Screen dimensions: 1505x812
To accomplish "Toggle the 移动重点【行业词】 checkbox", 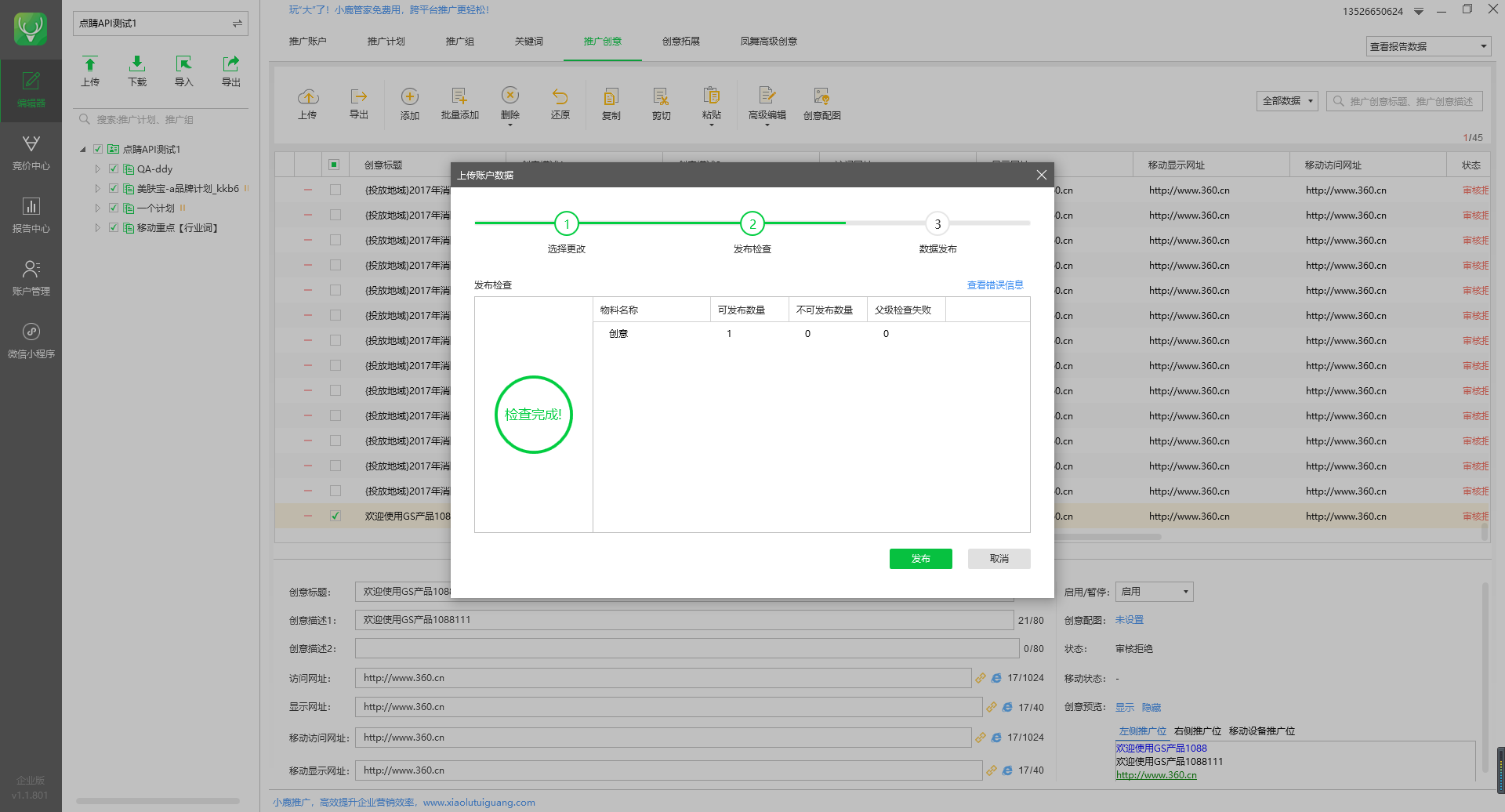I will coord(114,227).
